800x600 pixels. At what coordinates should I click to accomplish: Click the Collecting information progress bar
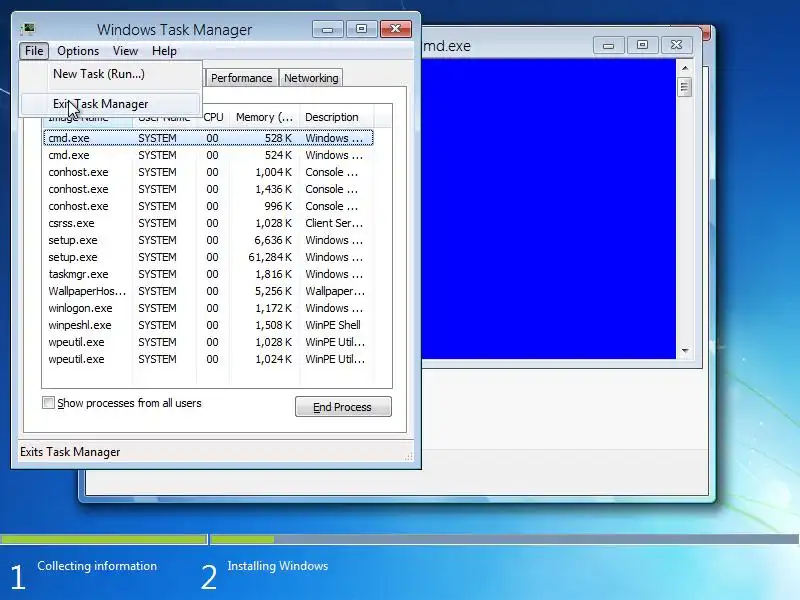pyautogui.click(x=104, y=539)
